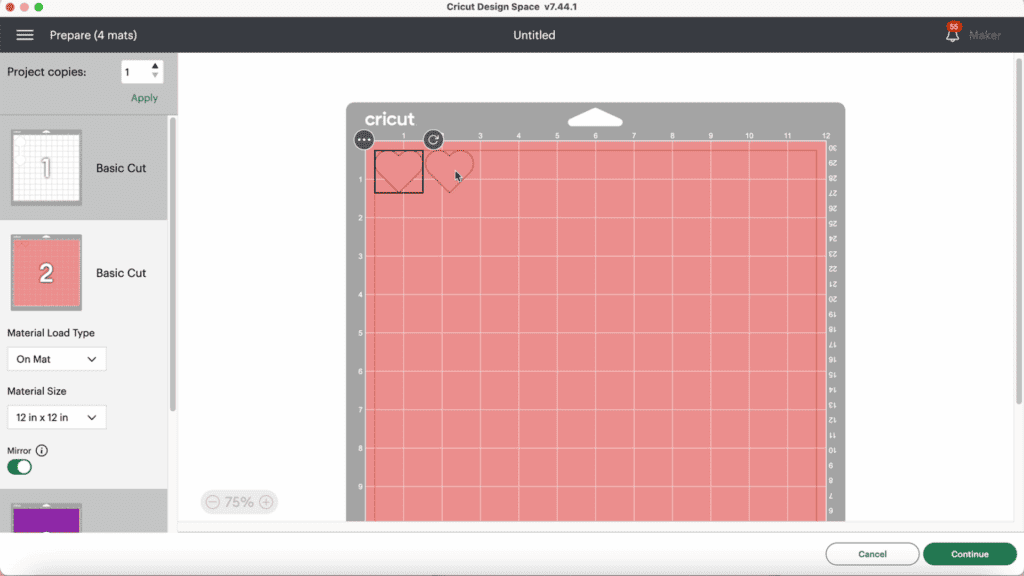Zoom out with the minus button

(x=213, y=502)
